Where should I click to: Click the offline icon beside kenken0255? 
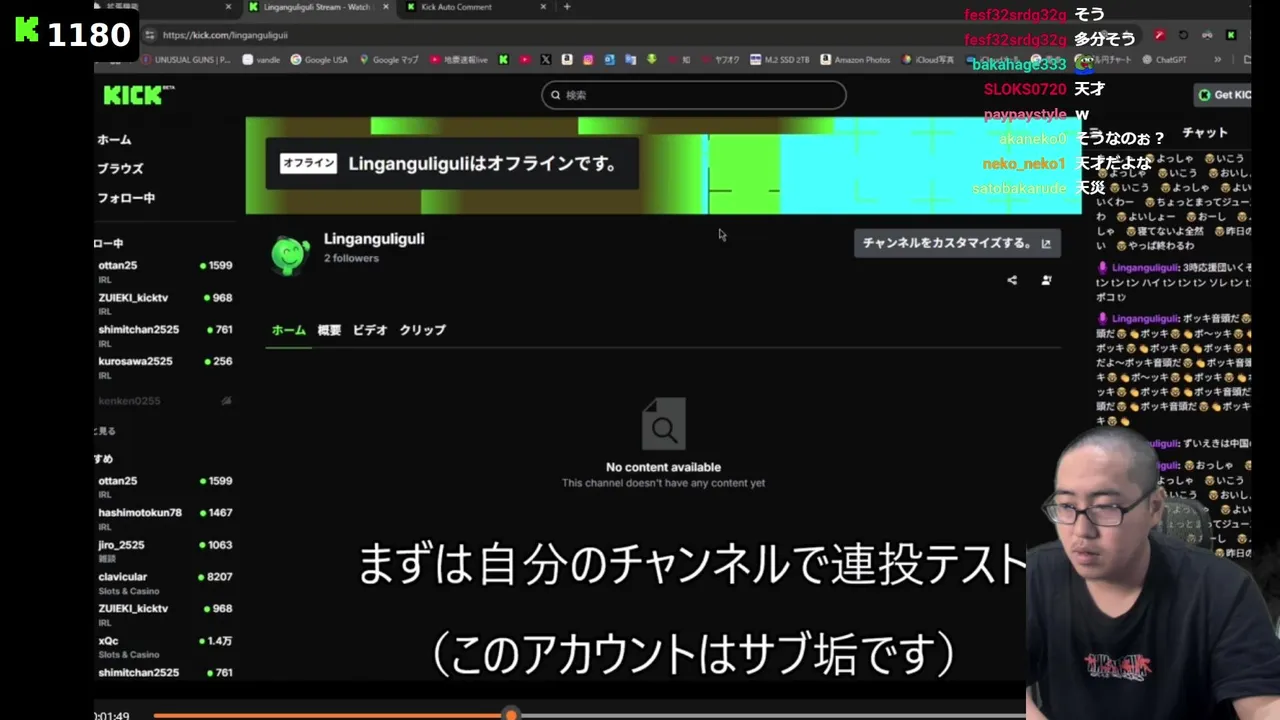[226, 401]
